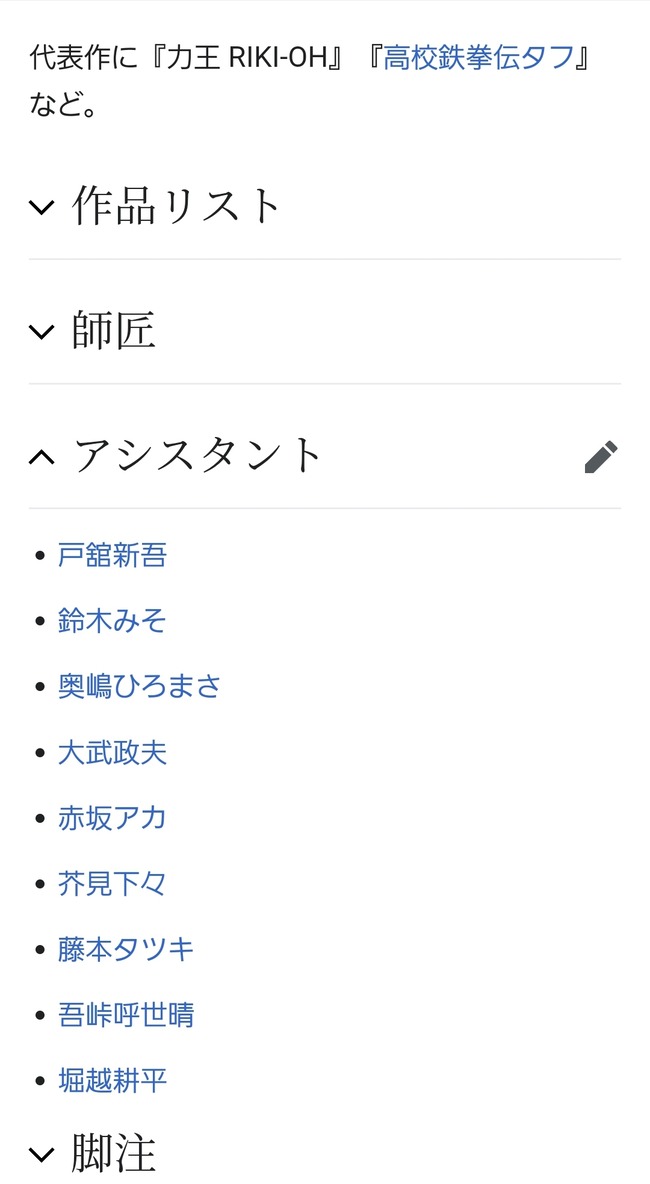650x1184 pixels.
Task: Open the 吾峠呼世晴 link
Action: (126, 1015)
